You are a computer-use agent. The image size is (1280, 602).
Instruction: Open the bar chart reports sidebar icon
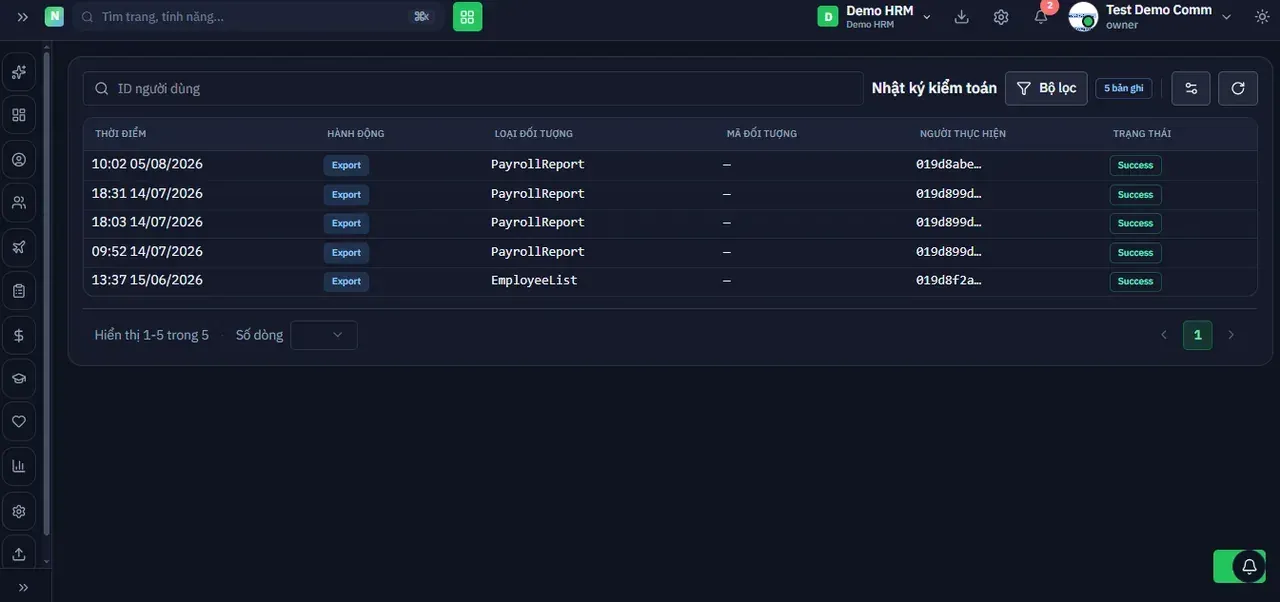(18, 466)
